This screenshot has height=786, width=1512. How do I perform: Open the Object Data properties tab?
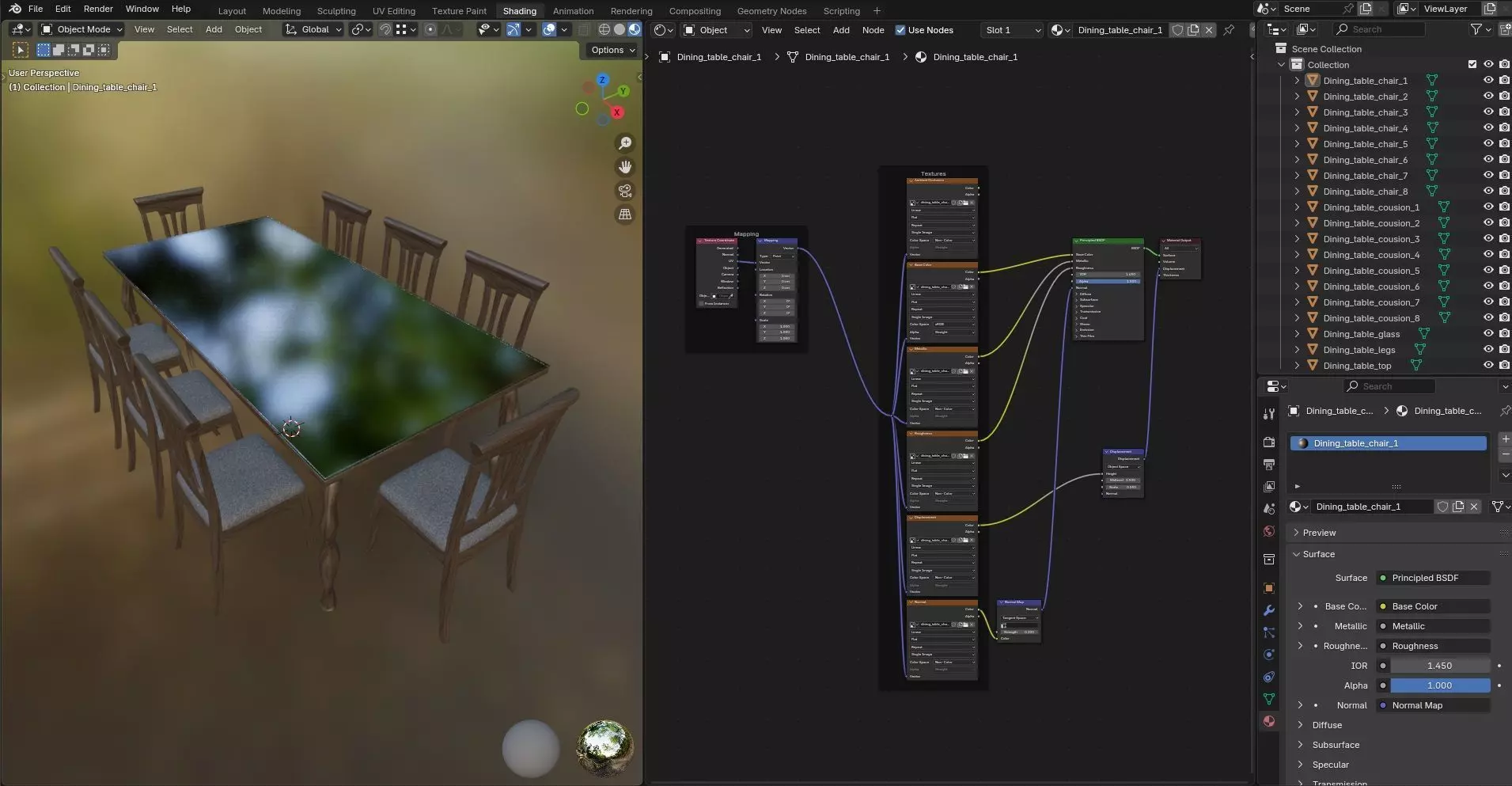1269,699
